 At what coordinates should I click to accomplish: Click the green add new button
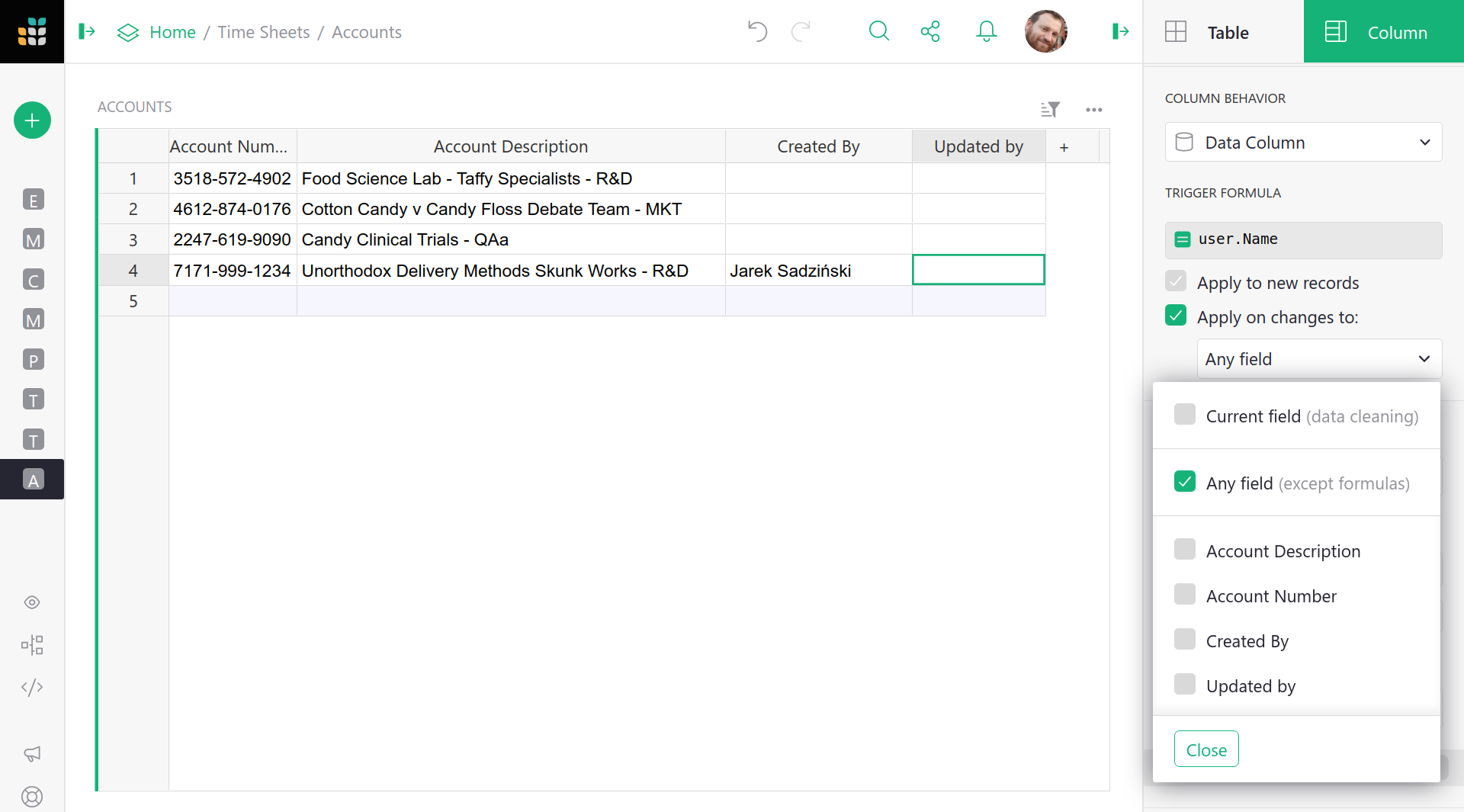pos(32,120)
